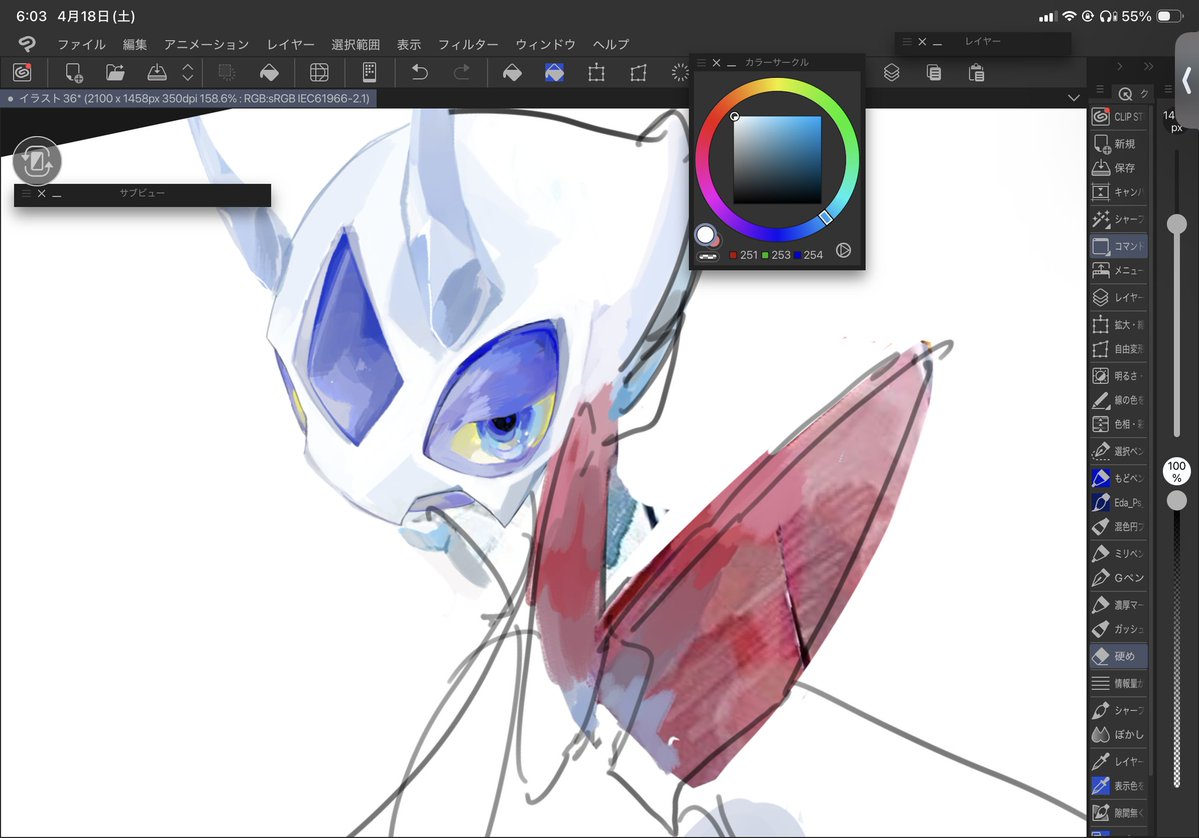The image size is (1199, 838).
Task: Click the saturation square in color circle
Action: (777, 160)
